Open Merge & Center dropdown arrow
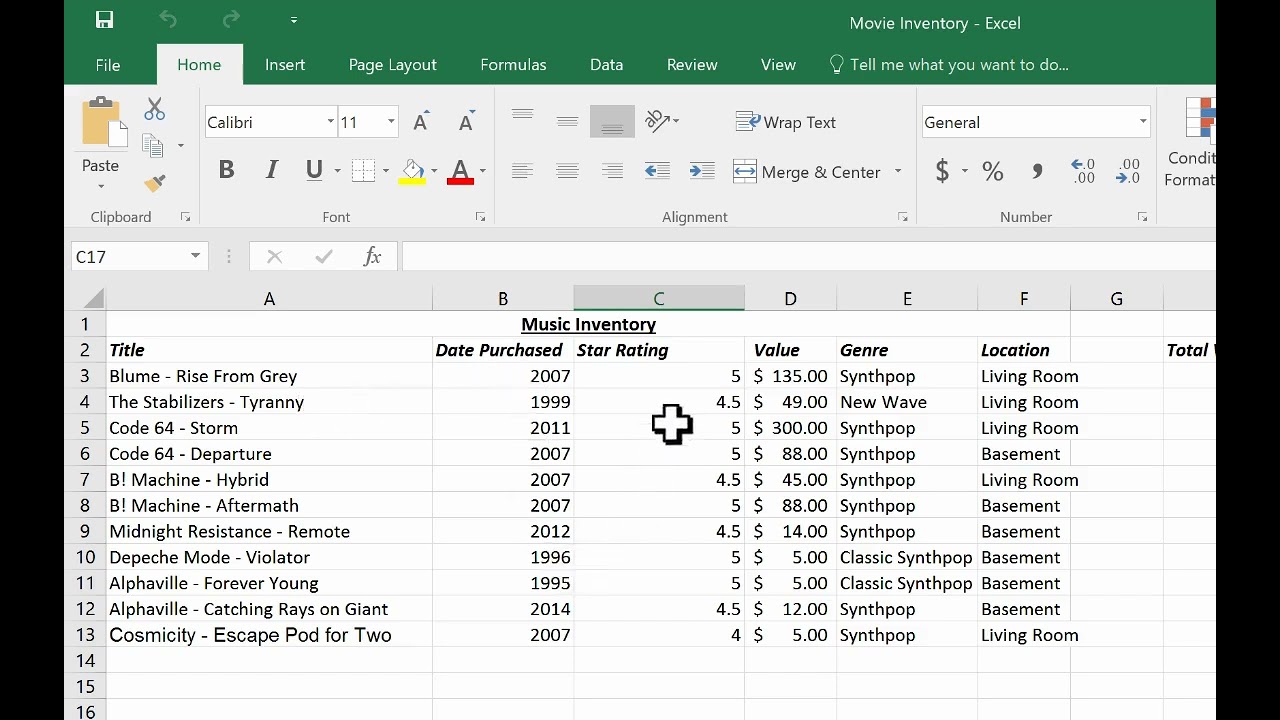The image size is (1280, 720). pyautogui.click(x=898, y=171)
